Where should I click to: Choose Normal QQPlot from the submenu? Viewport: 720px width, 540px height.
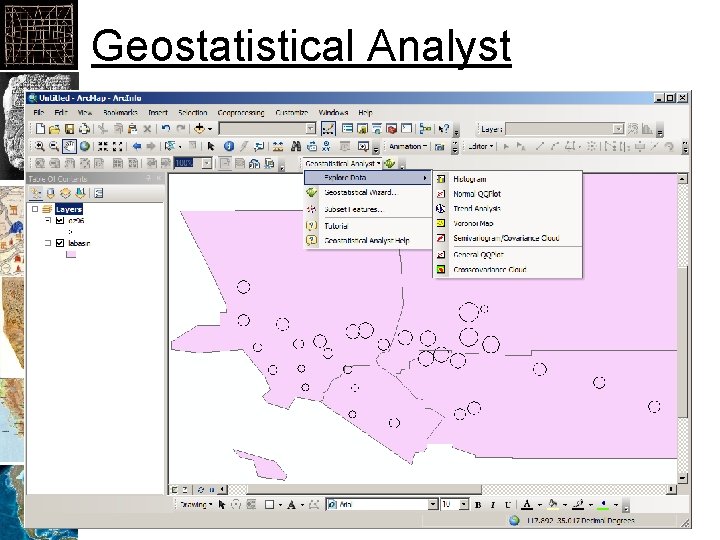pos(507,194)
